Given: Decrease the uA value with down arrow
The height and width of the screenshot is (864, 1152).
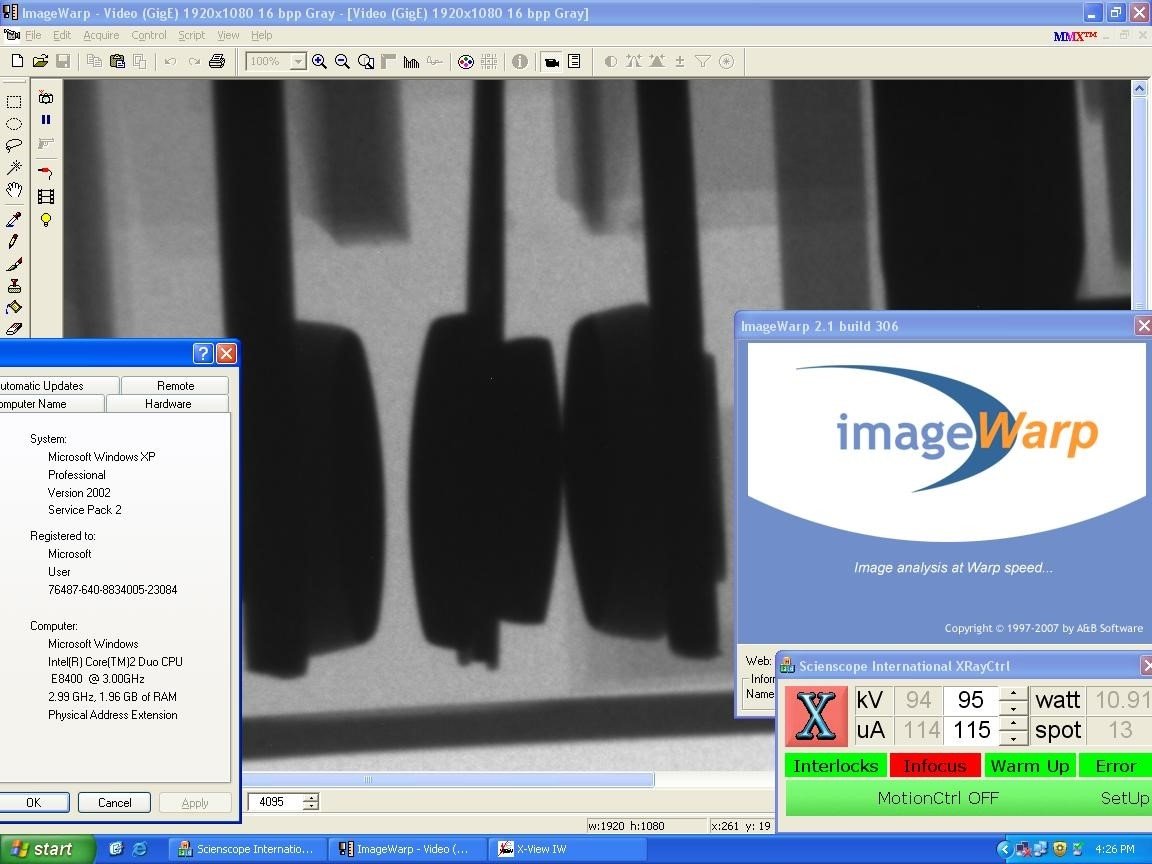Looking at the screenshot, I should pos(1013,738).
